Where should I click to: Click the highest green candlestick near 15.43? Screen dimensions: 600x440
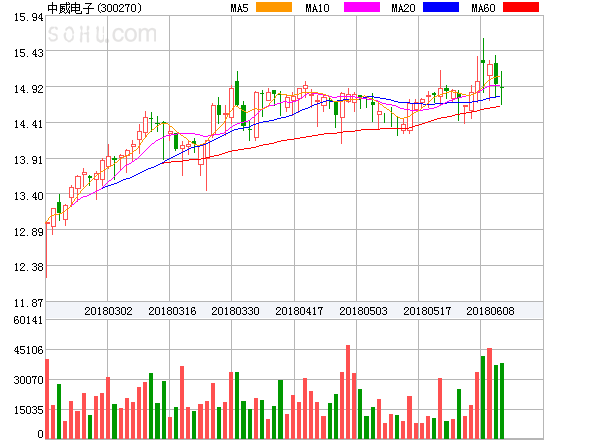point(483,65)
